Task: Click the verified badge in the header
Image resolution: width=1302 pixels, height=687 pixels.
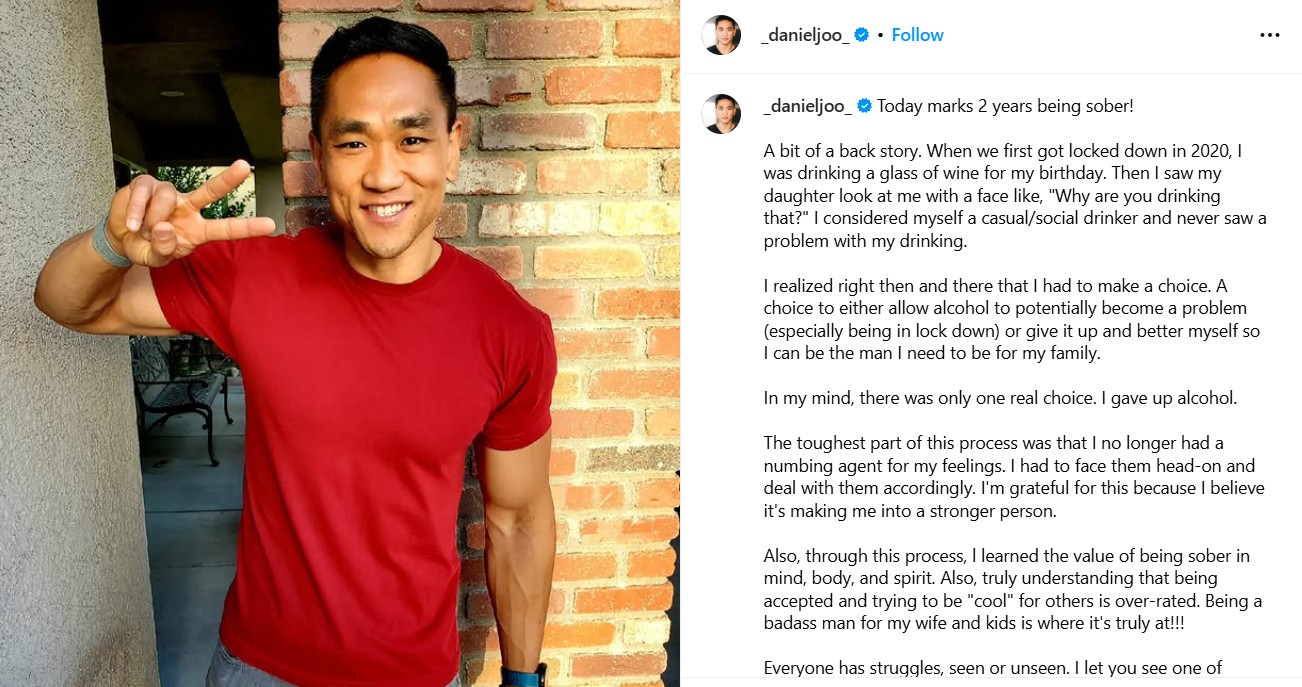Action: pyautogui.click(x=862, y=35)
